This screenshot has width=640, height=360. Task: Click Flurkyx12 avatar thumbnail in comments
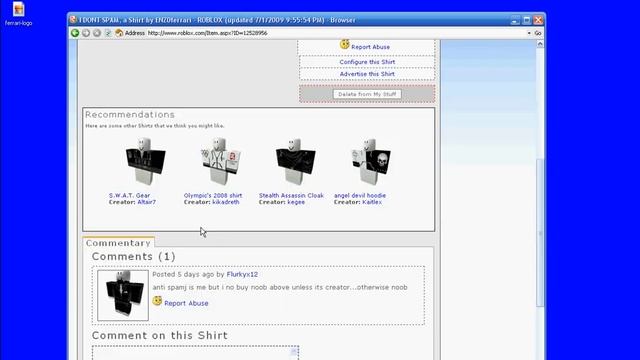123,295
